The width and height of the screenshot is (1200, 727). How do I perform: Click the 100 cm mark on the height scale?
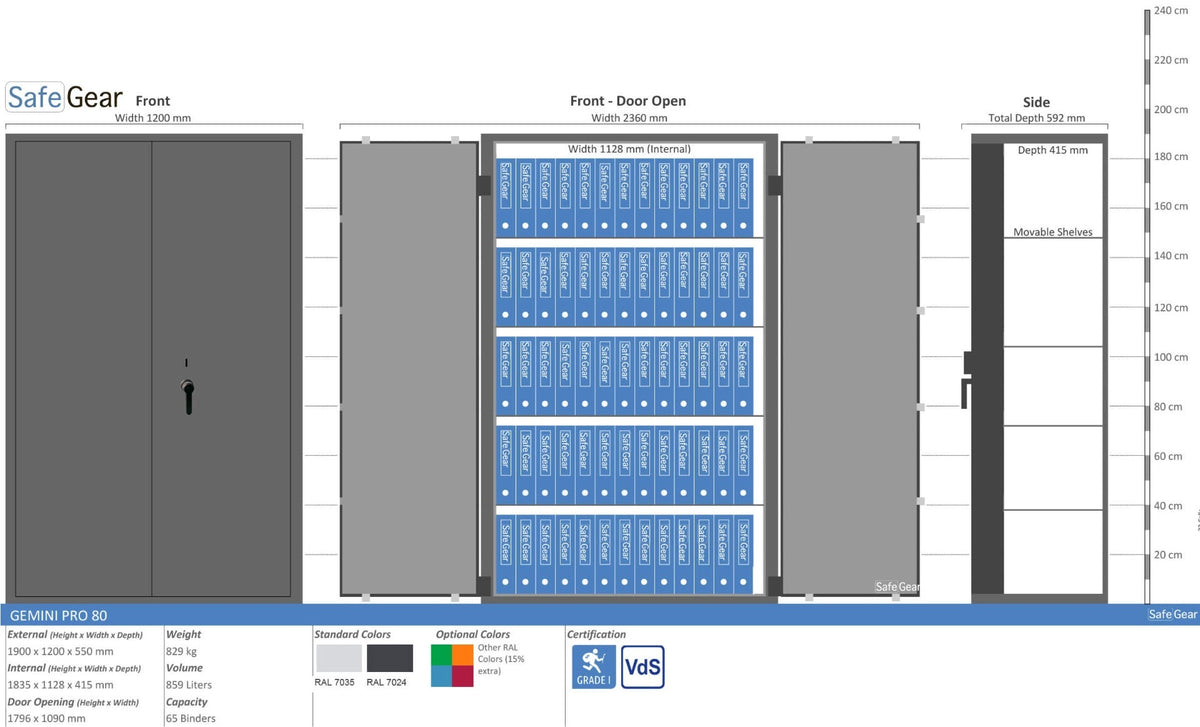click(1171, 357)
